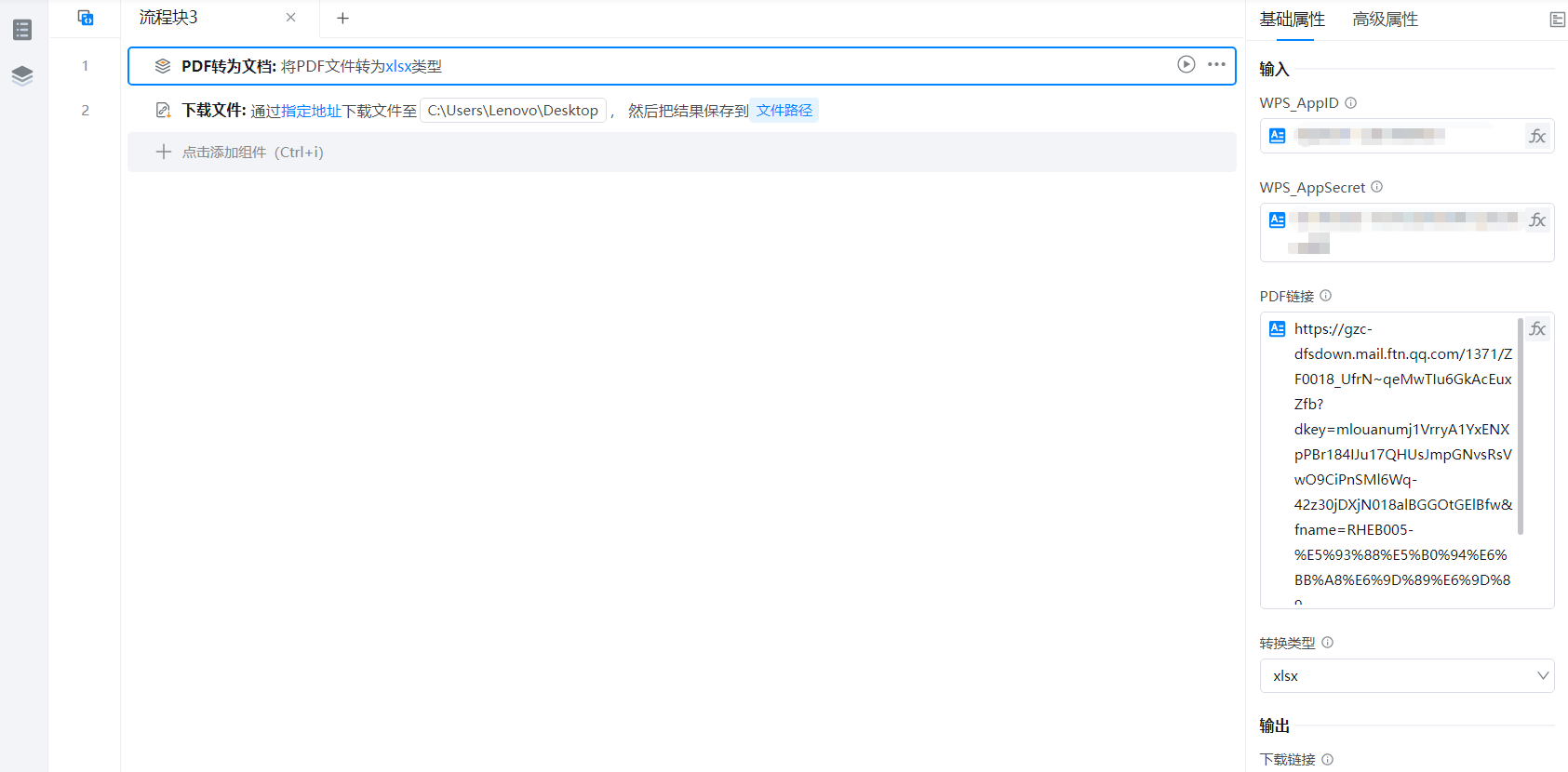Viewport: 1568px width, 772px height.
Task: Click the C:\Users\Lenovo\Desktop path field
Action: click(x=513, y=111)
